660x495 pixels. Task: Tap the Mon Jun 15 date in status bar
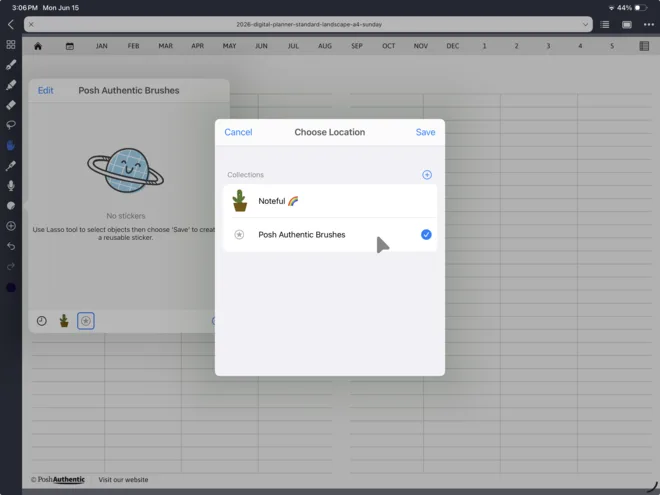pos(61,8)
